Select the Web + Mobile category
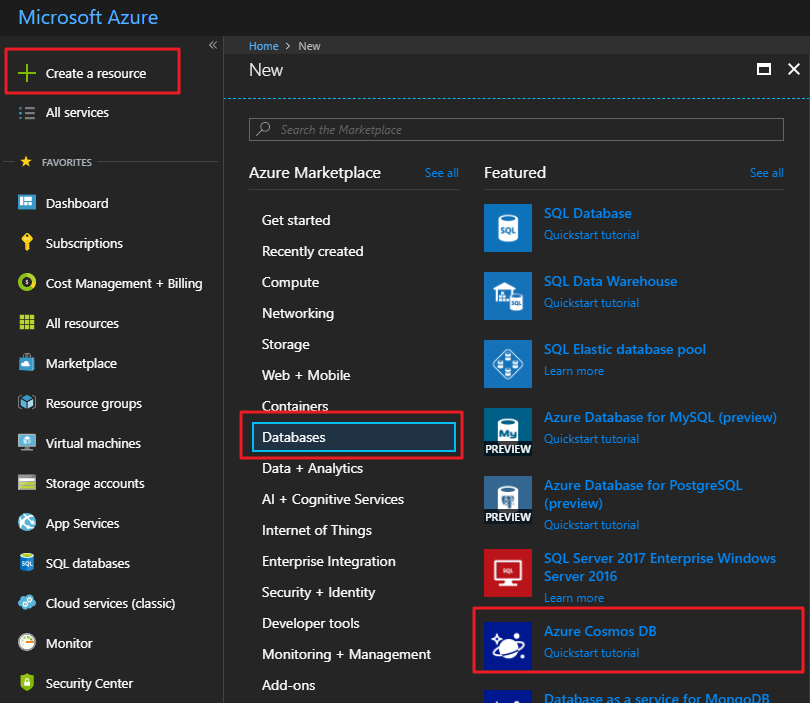 click(306, 375)
